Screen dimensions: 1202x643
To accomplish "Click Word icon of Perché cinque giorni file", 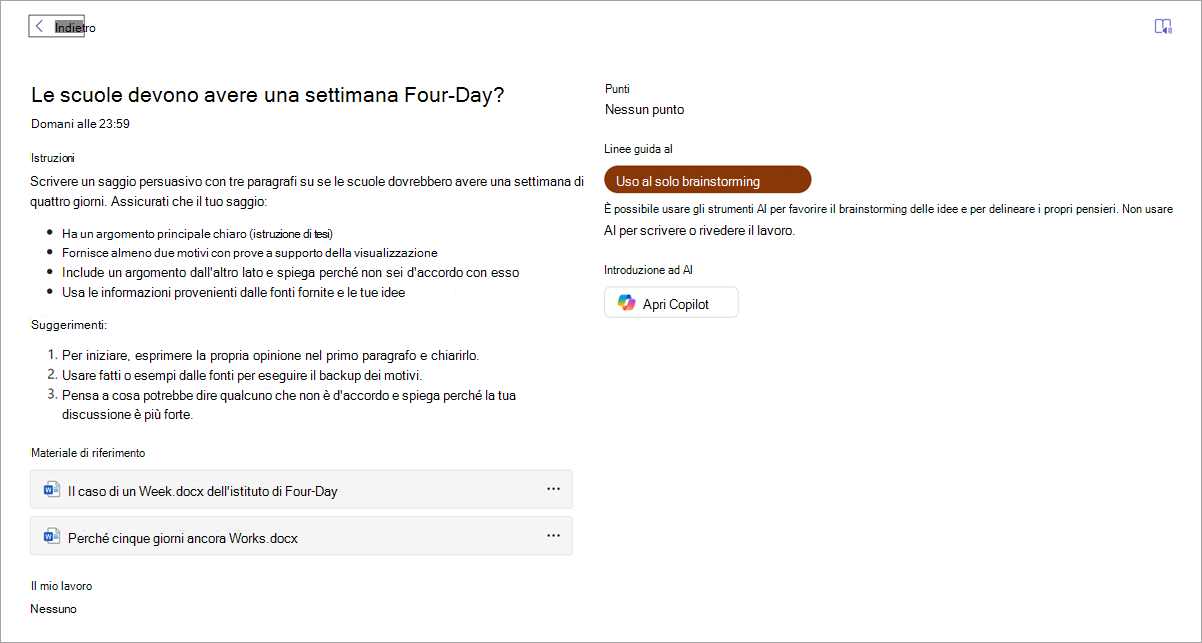I will coord(52,537).
